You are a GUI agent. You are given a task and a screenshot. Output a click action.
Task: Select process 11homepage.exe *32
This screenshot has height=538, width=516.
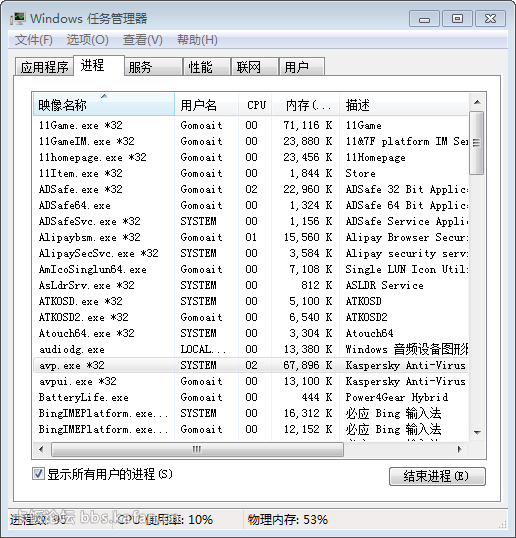(250, 157)
